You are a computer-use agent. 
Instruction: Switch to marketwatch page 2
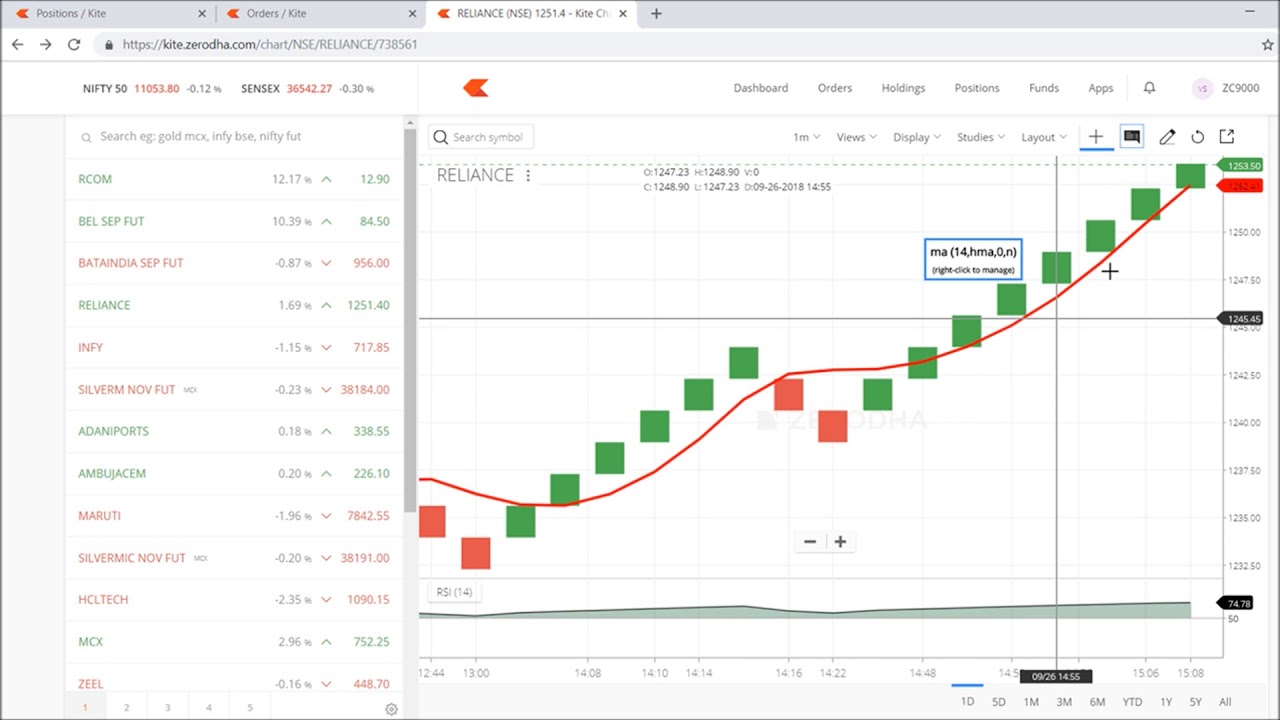coord(126,708)
